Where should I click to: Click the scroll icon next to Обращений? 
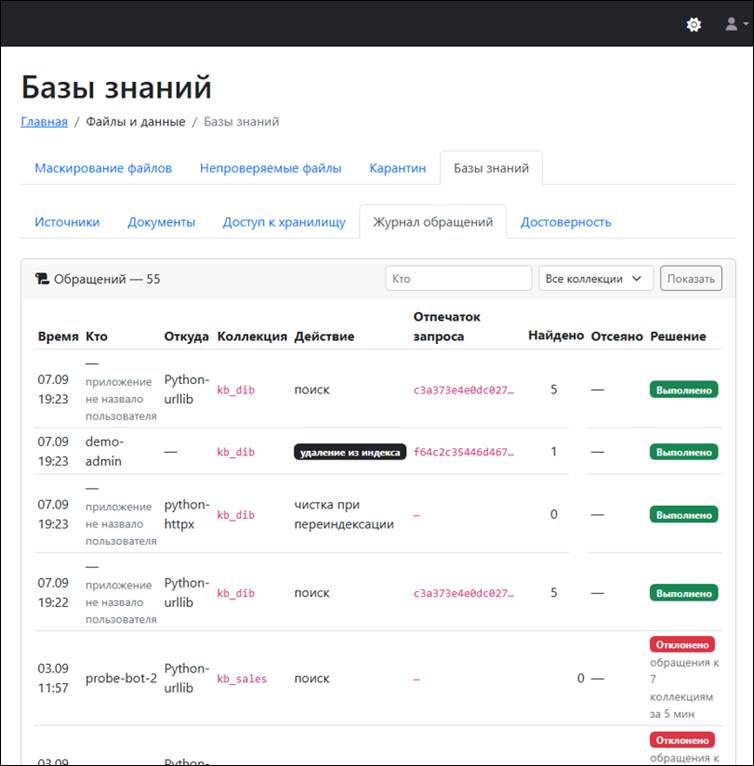(42, 279)
